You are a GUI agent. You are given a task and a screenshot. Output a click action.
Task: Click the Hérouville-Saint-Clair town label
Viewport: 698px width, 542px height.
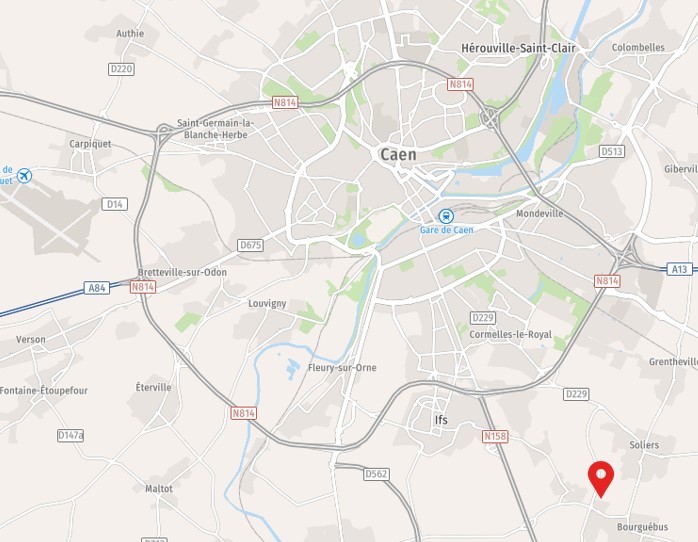point(518,48)
